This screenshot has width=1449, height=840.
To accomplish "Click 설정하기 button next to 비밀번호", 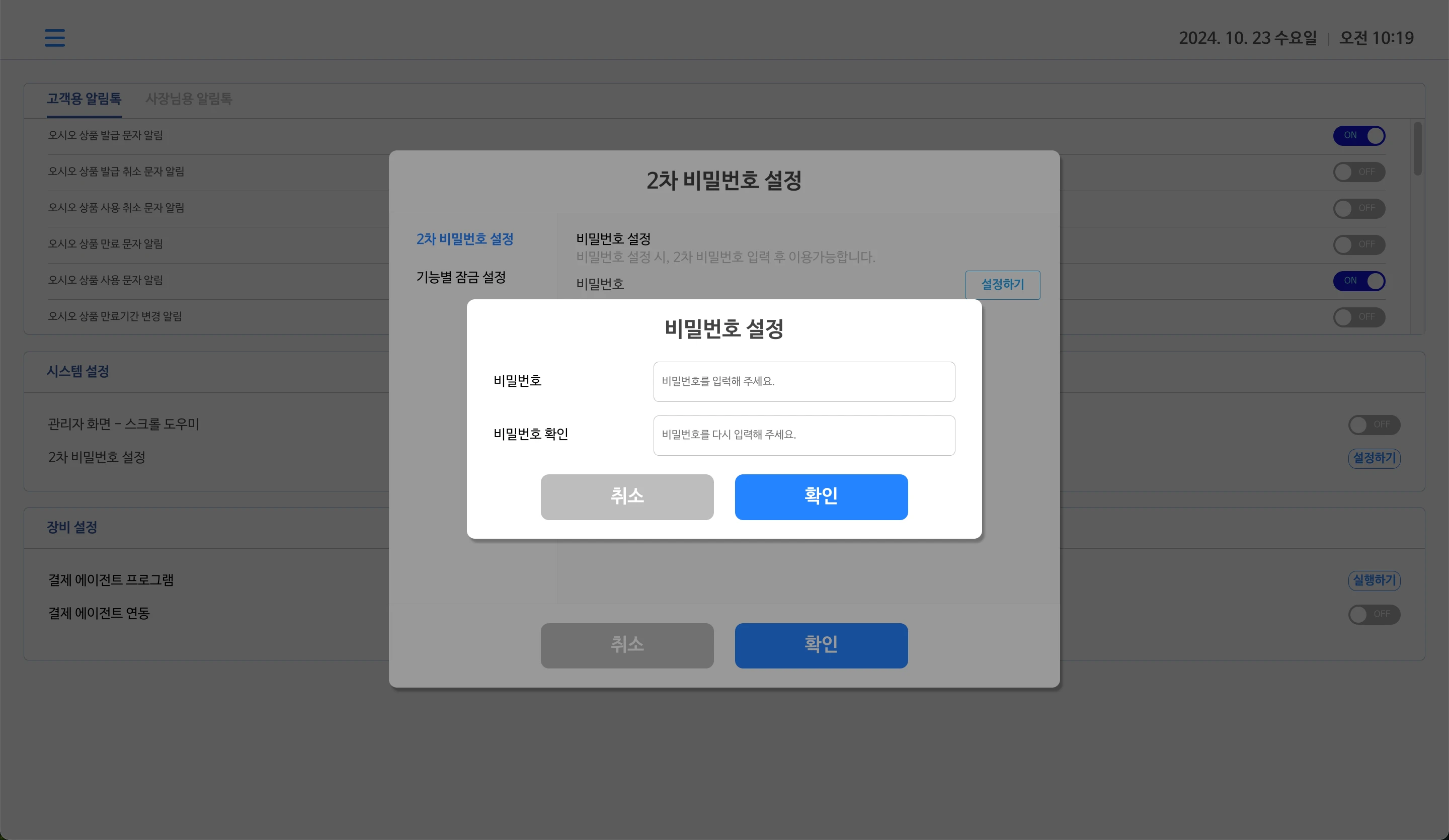I will pos(1002,285).
